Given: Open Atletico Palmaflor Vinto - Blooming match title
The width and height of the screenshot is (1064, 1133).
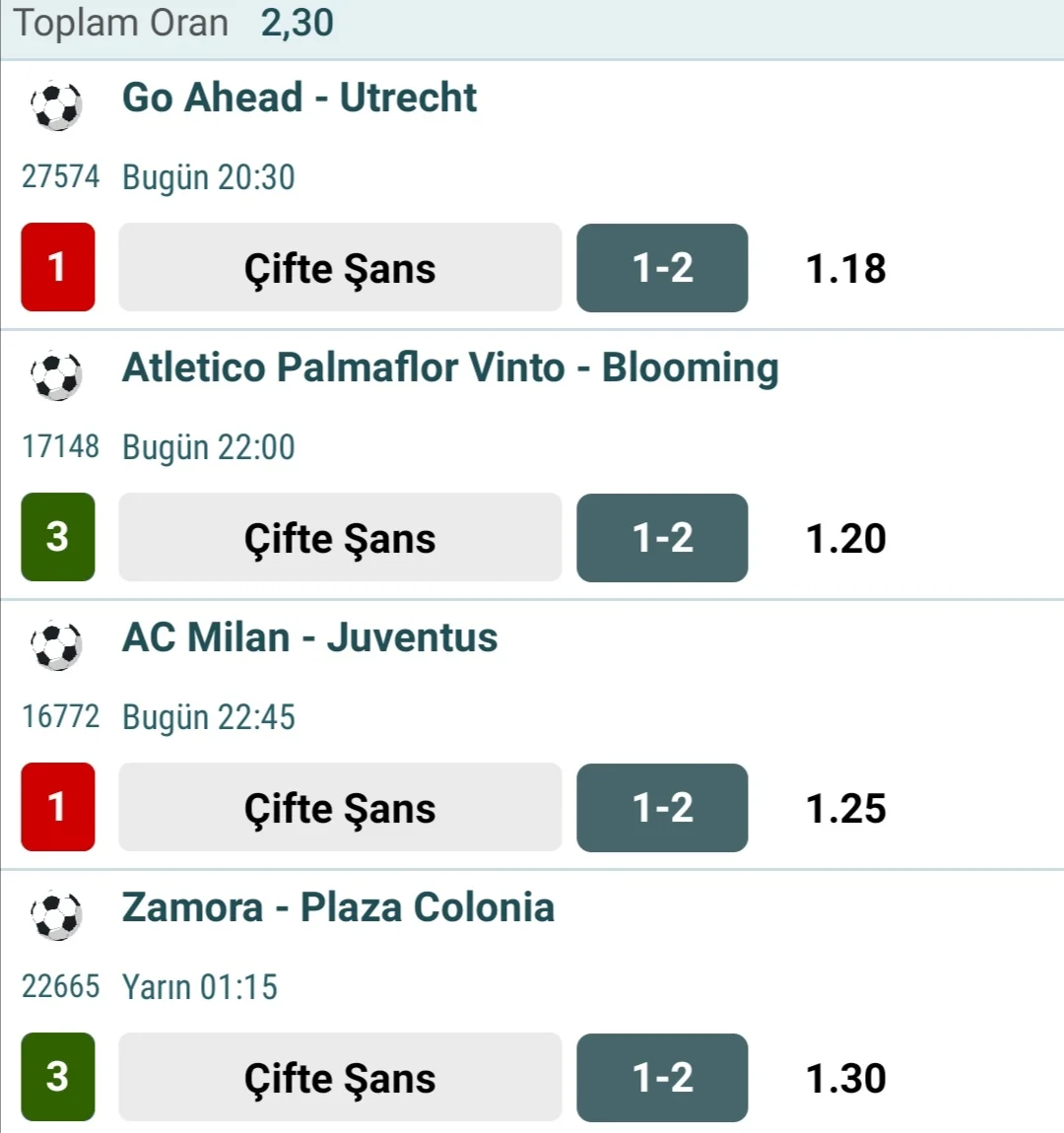Looking at the screenshot, I should [x=450, y=367].
